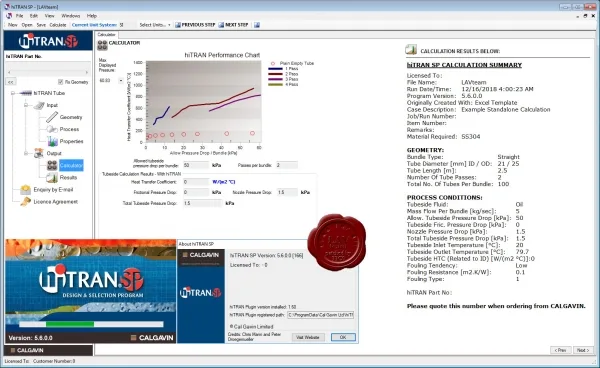Click the hiTRAN app icon in menu bar
This screenshot has width=600, height=368.
9,16
